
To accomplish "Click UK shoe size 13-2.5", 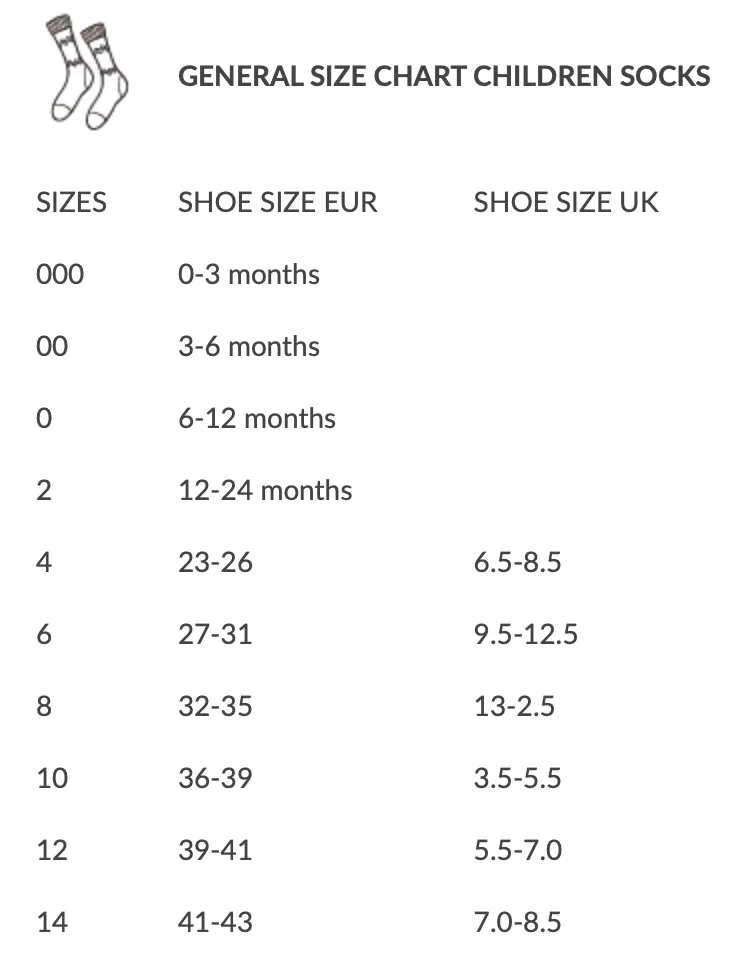I will point(515,706).
